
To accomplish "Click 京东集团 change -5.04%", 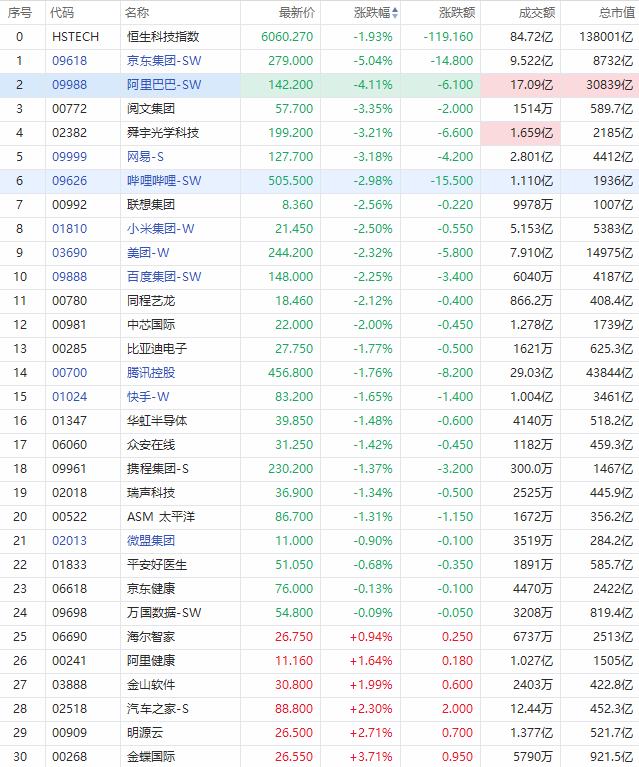I will pos(373,61).
